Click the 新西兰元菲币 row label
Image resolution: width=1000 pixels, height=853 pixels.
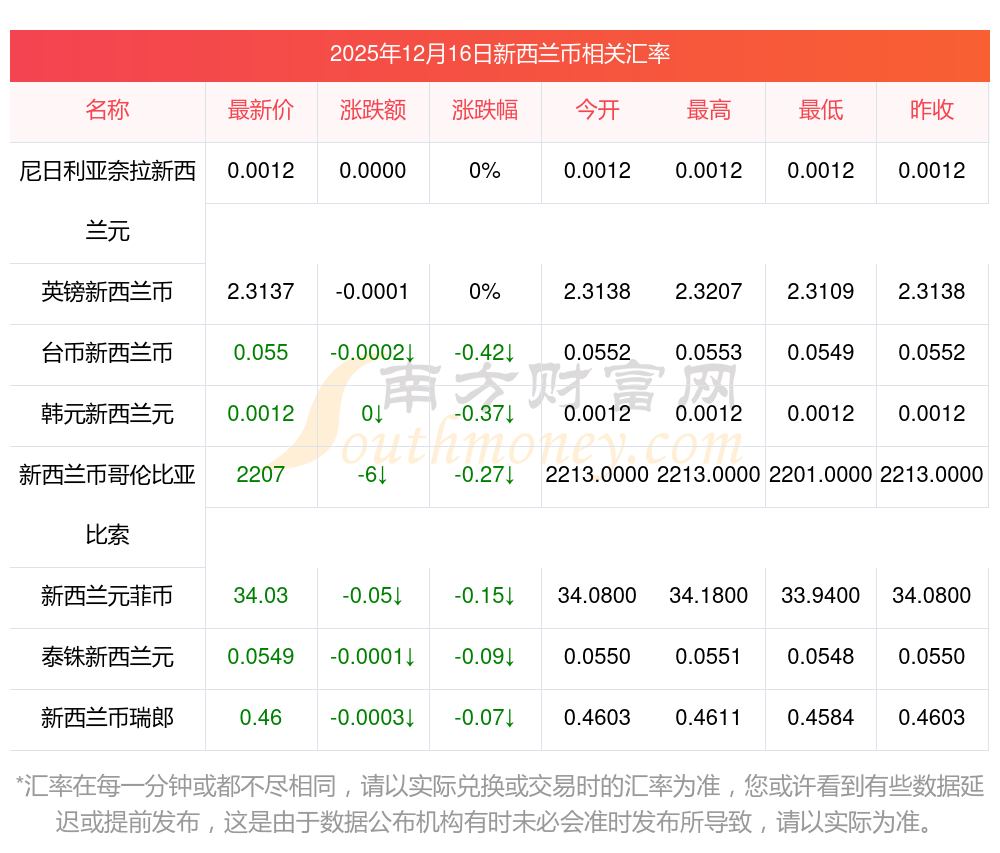point(107,595)
